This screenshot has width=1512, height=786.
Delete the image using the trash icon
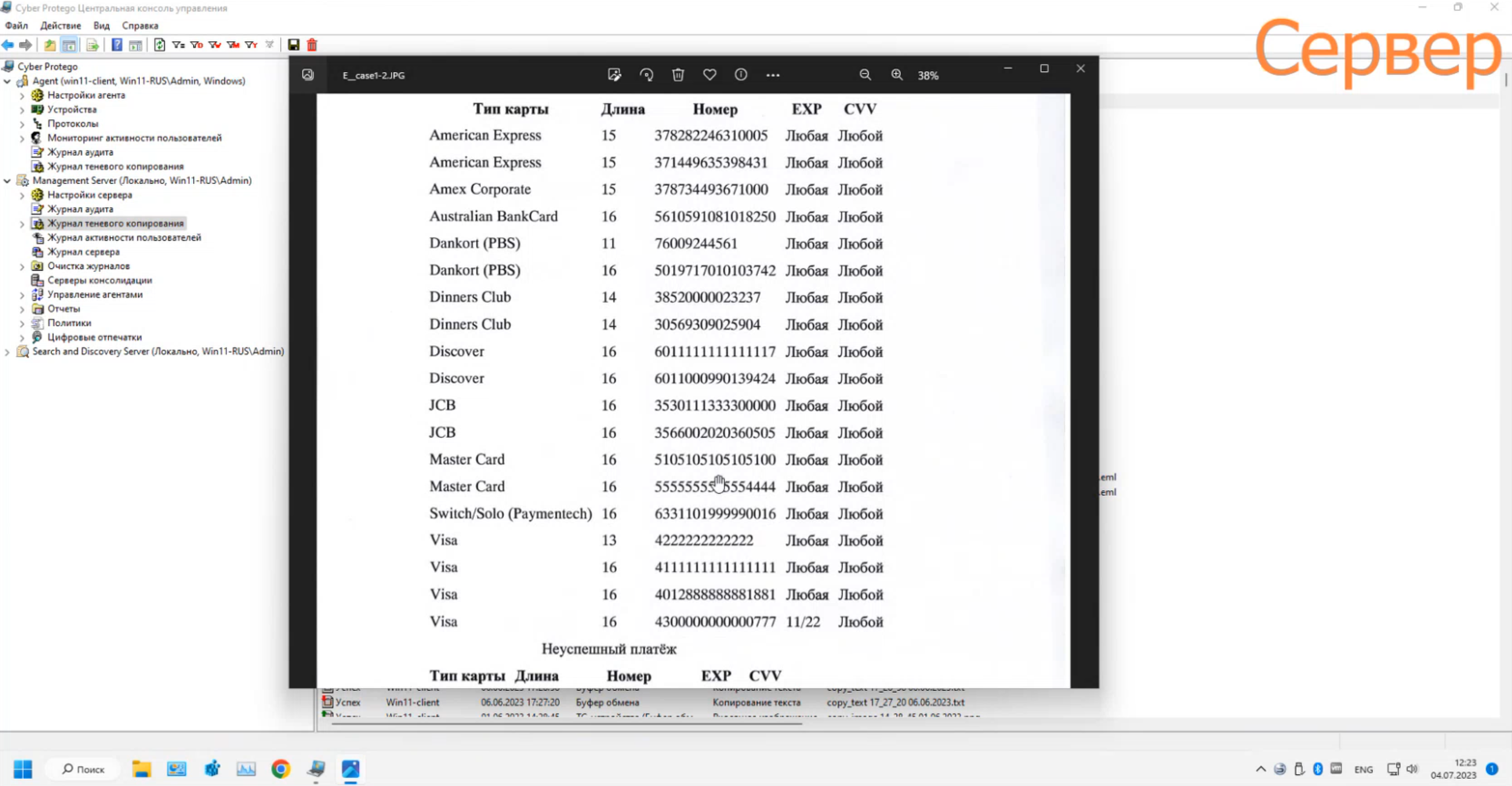coord(678,75)
